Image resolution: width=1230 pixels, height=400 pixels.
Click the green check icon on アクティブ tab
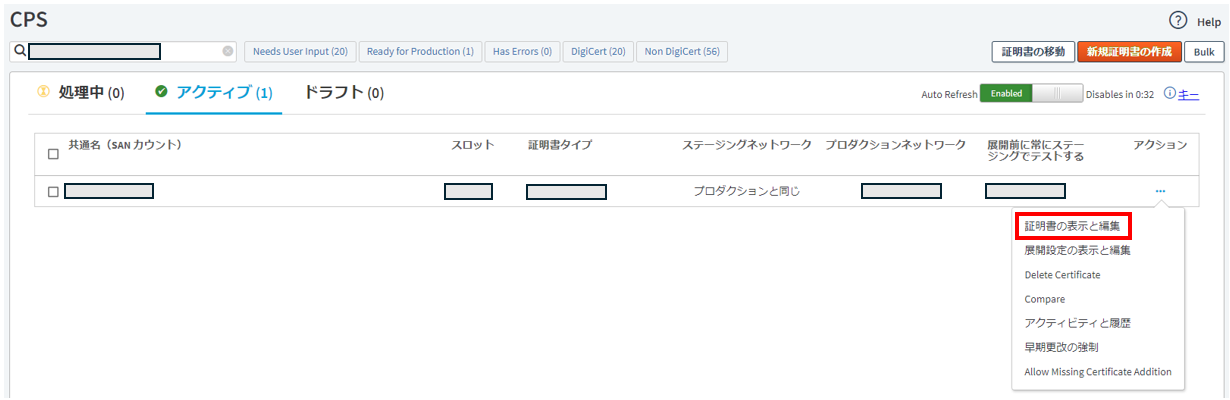(x=161, y=93)
